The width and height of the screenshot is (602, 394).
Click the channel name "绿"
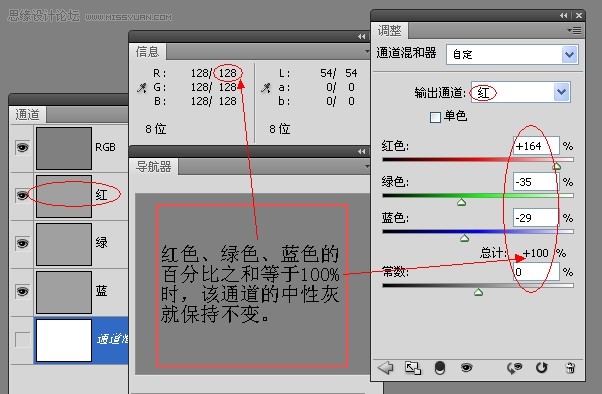coord(101,243)
